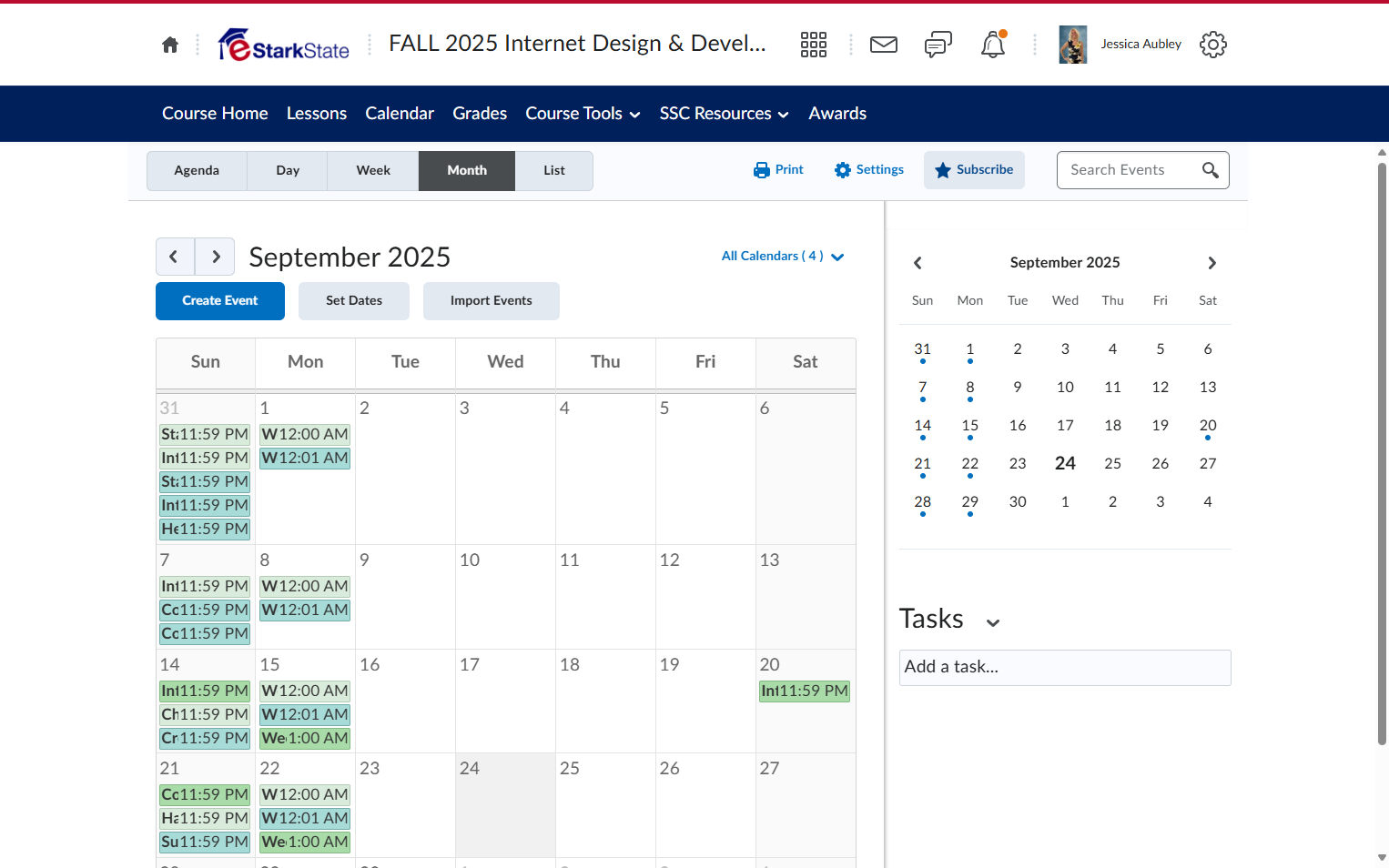Click the Stark State logo
Viewport: 1389px width, 868px height.
tap(284, 45)
